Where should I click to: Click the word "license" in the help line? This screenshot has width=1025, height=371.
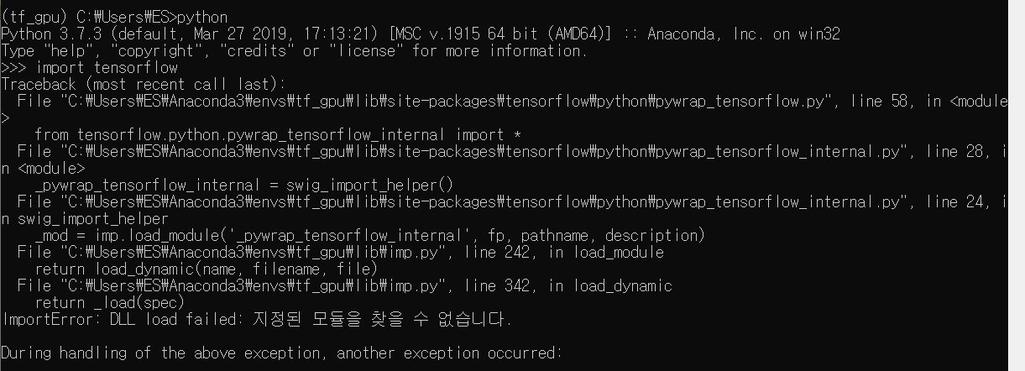tap(365, 51)
